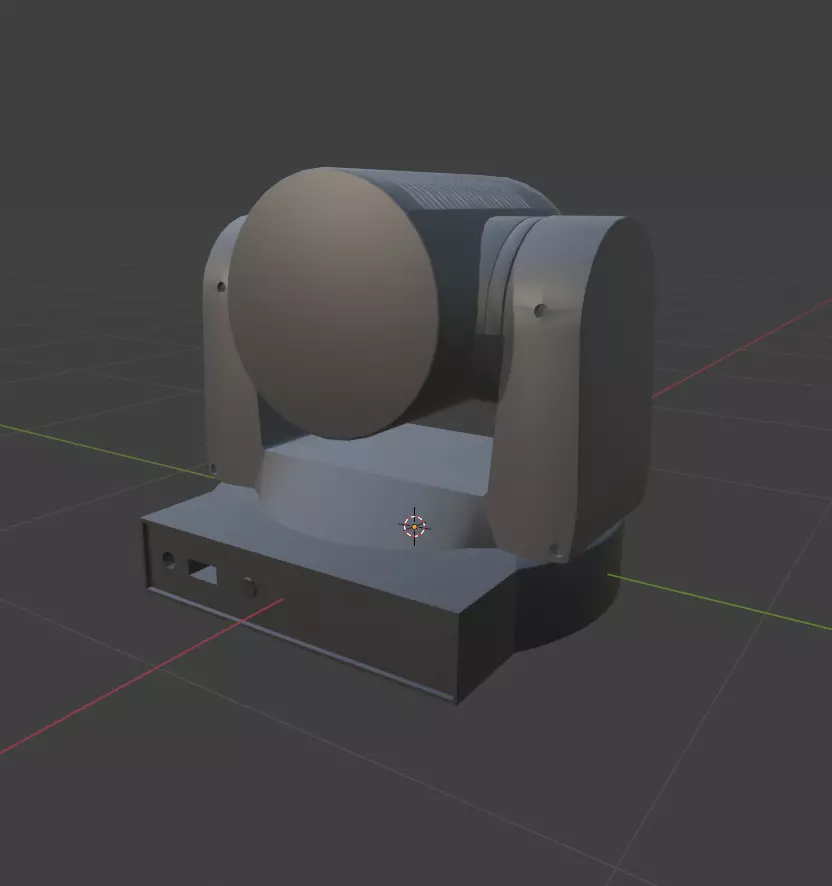Click the 3D cursor crosshair marker
The image size is (832, 886).
pos(414,527)
